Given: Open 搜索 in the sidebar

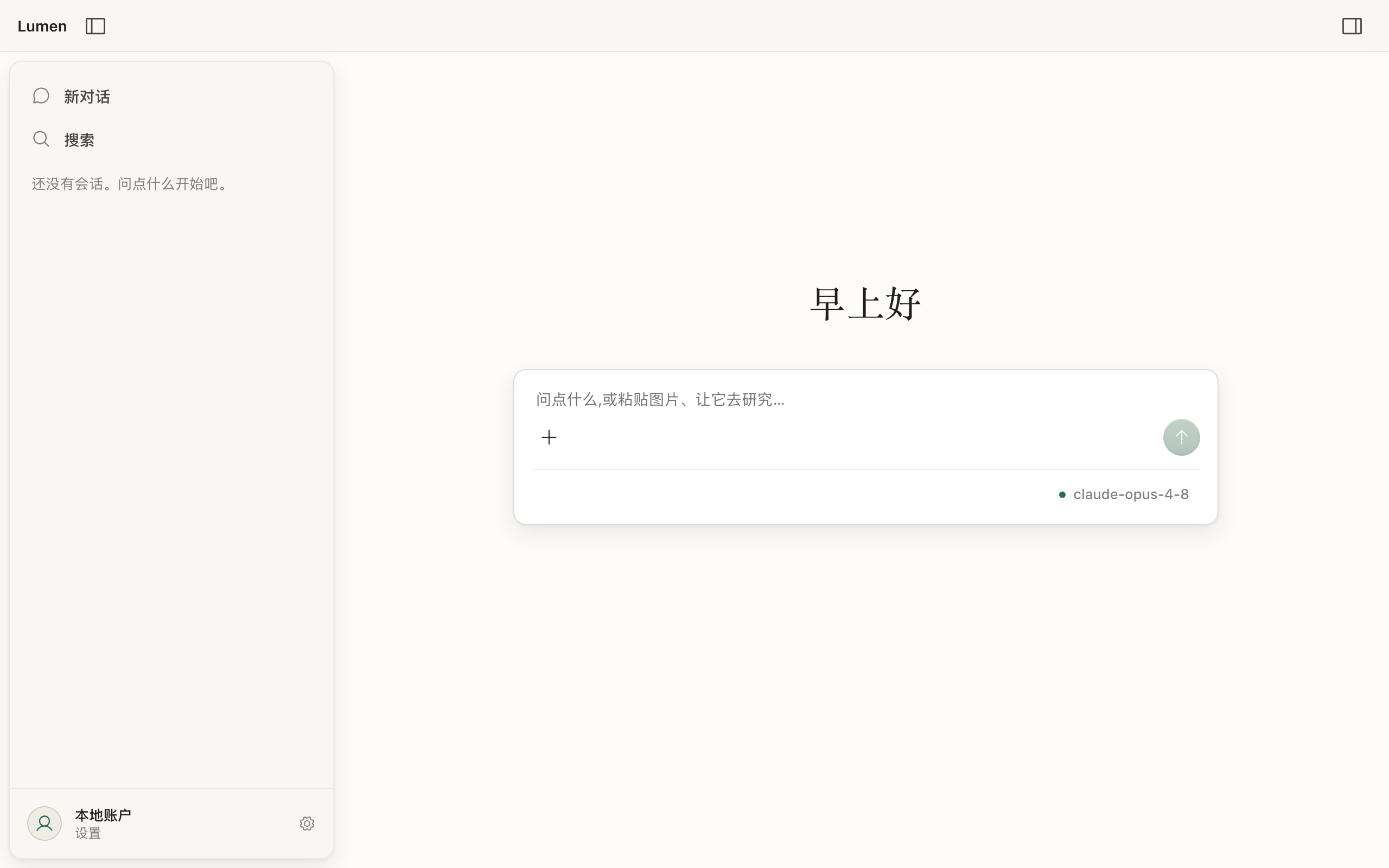Looking at the screenshot, I should tap(171, 139).
